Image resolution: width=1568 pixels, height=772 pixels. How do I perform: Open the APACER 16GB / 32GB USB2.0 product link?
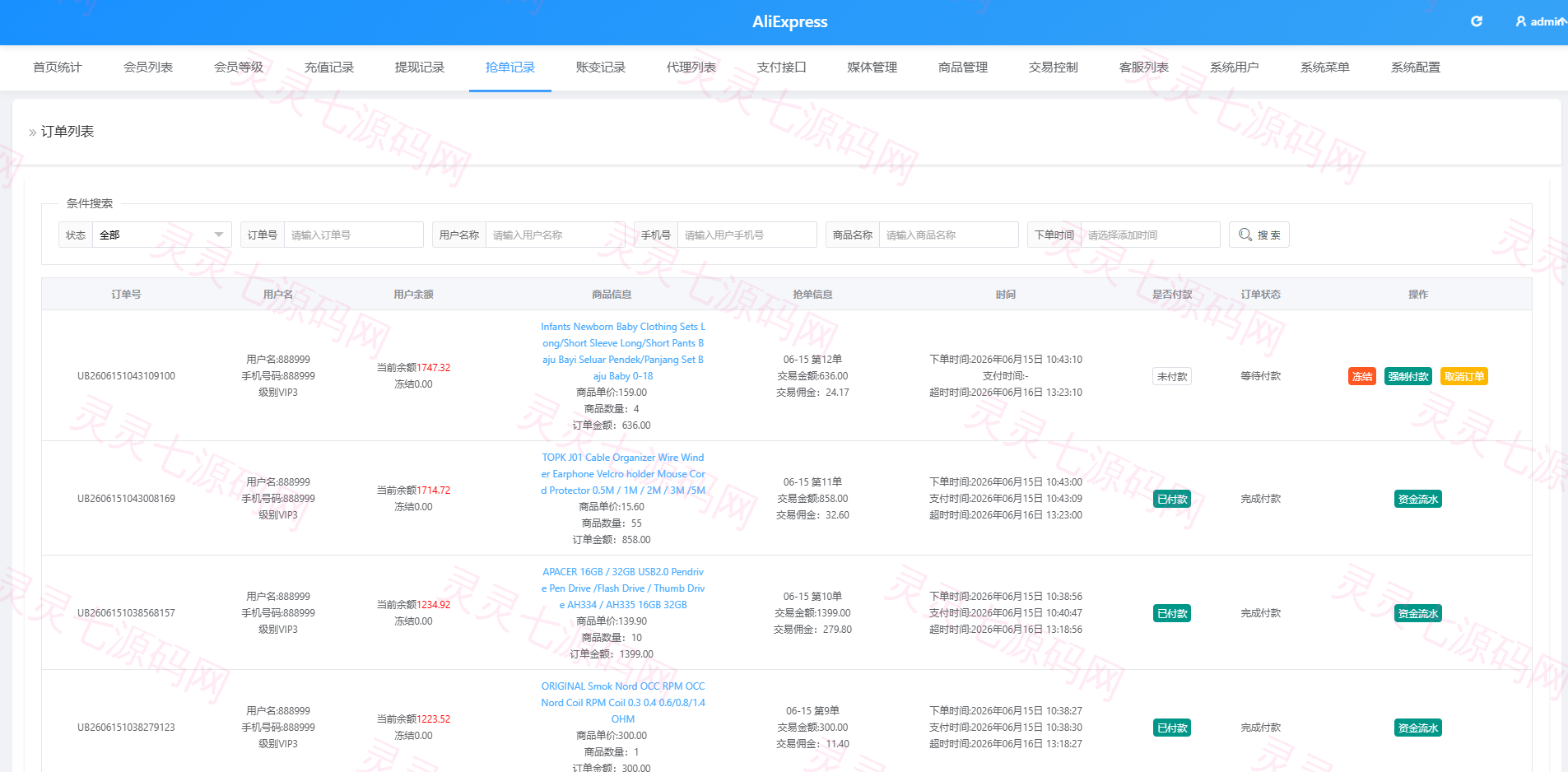coord(623,588)
